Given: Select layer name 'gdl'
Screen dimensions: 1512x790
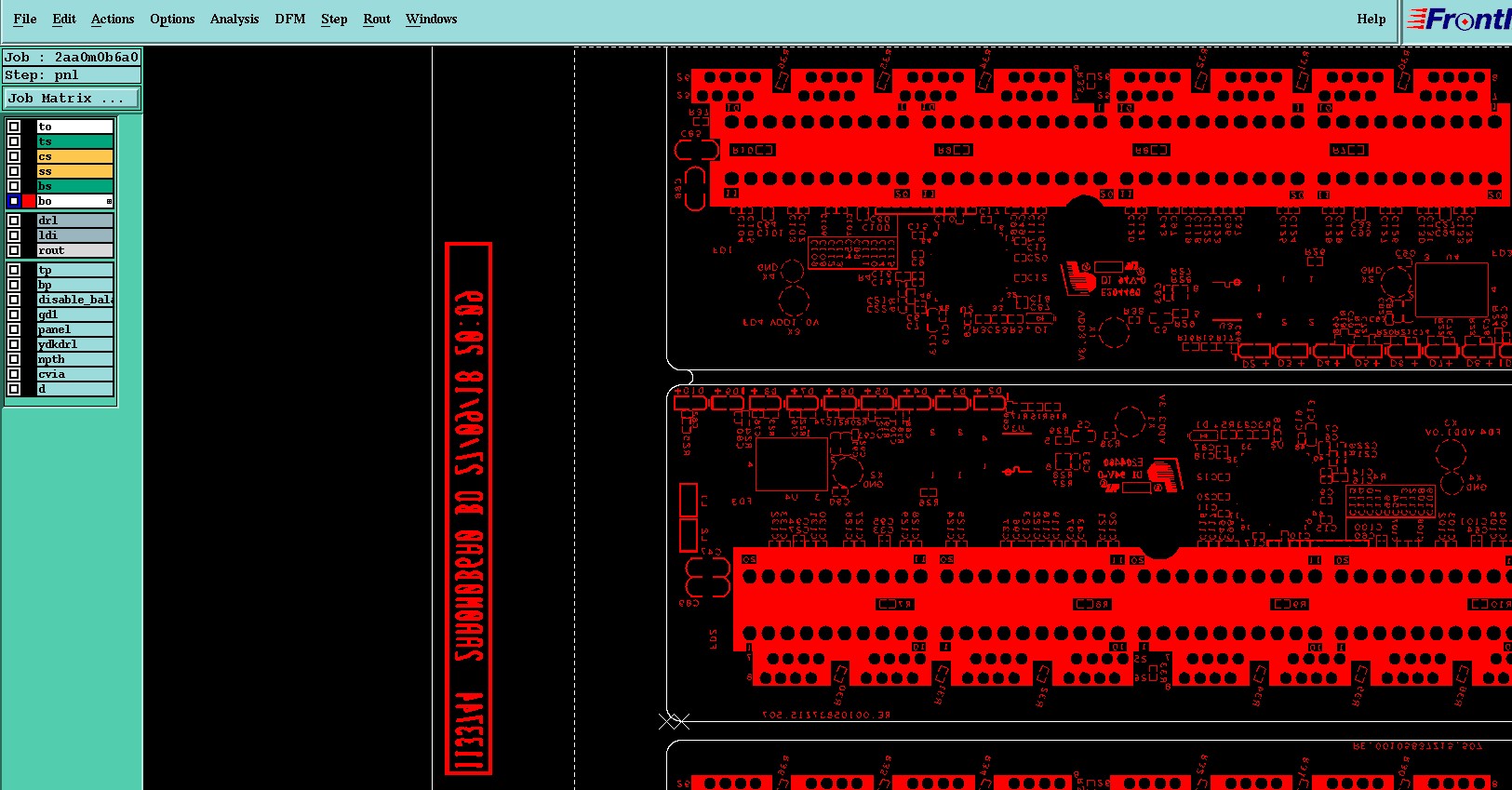Looking at the screenshot, I should 74,315.
